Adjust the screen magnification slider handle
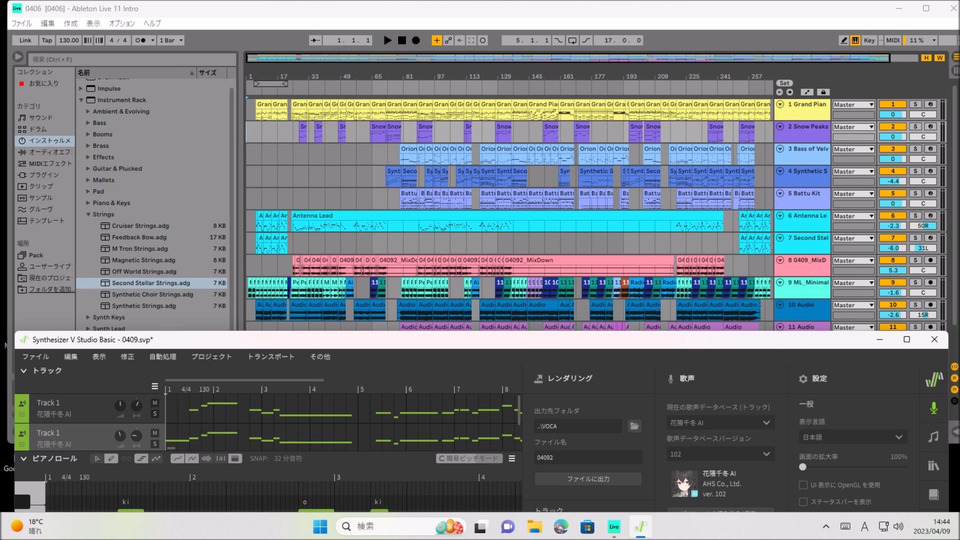Viewport: 960px width, 540px height. pyautogui.click(x=803, y=467)
